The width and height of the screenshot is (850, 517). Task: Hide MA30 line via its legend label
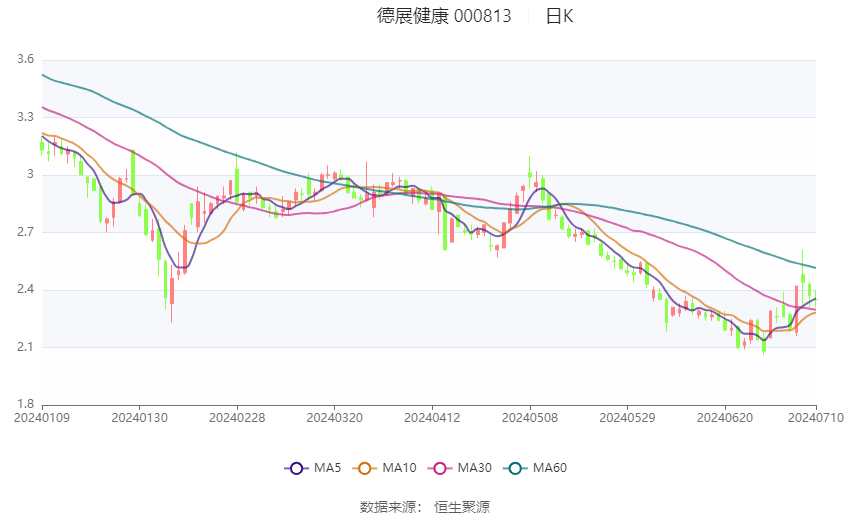[x=475, y=468]
